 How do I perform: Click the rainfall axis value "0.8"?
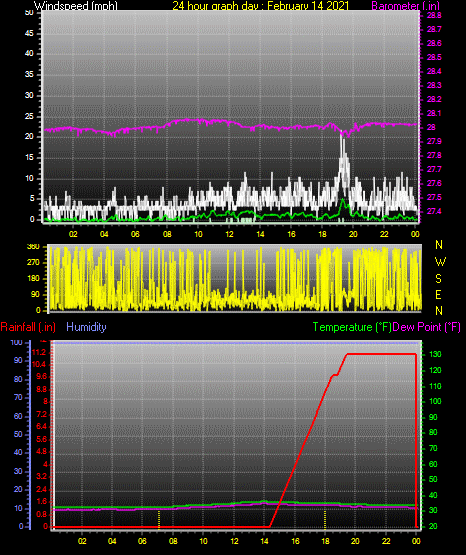(42, 514)
